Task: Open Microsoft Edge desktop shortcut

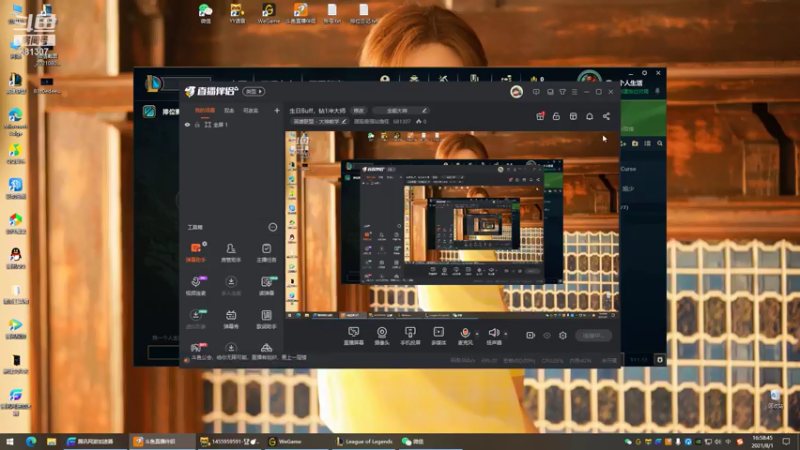Action: coord(16,121)
